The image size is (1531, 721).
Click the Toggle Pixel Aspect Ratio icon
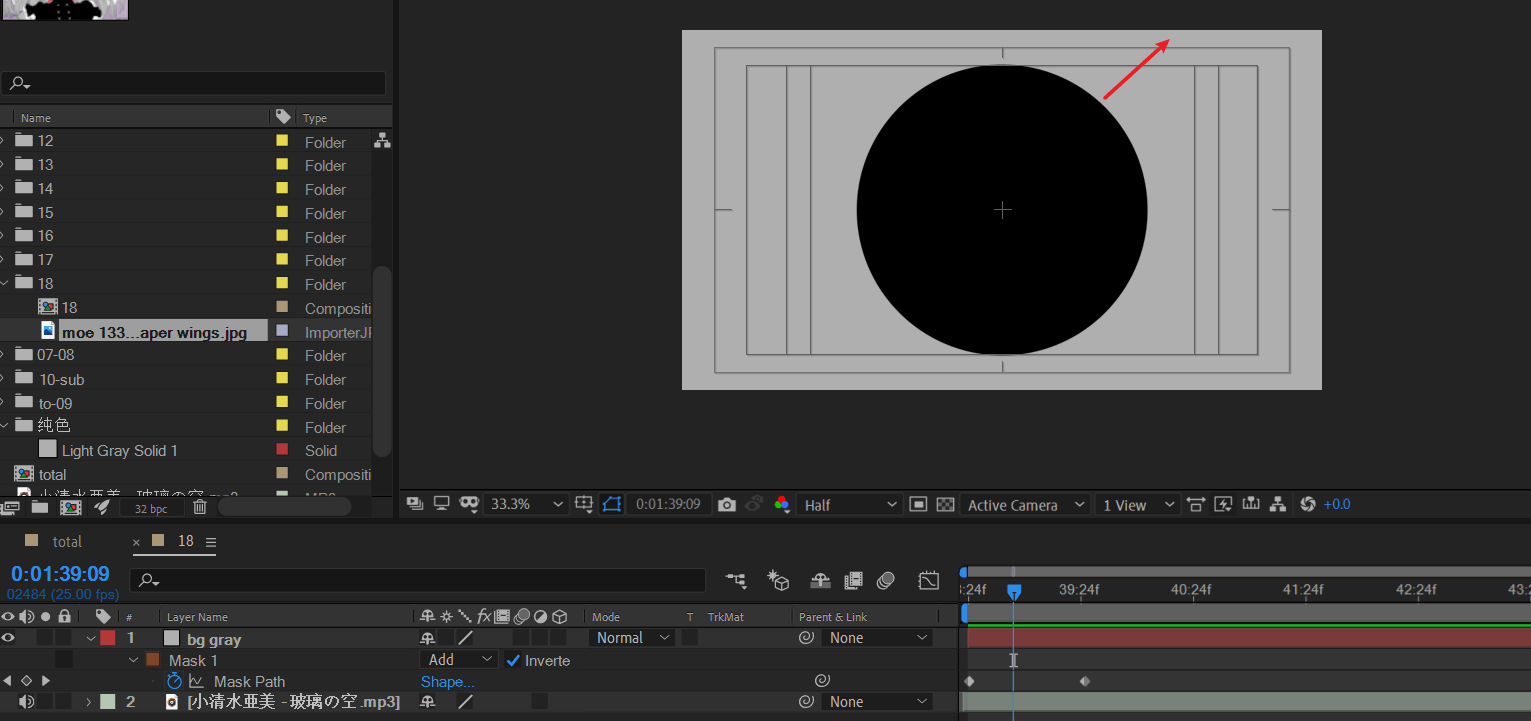tap(1196, 504)
